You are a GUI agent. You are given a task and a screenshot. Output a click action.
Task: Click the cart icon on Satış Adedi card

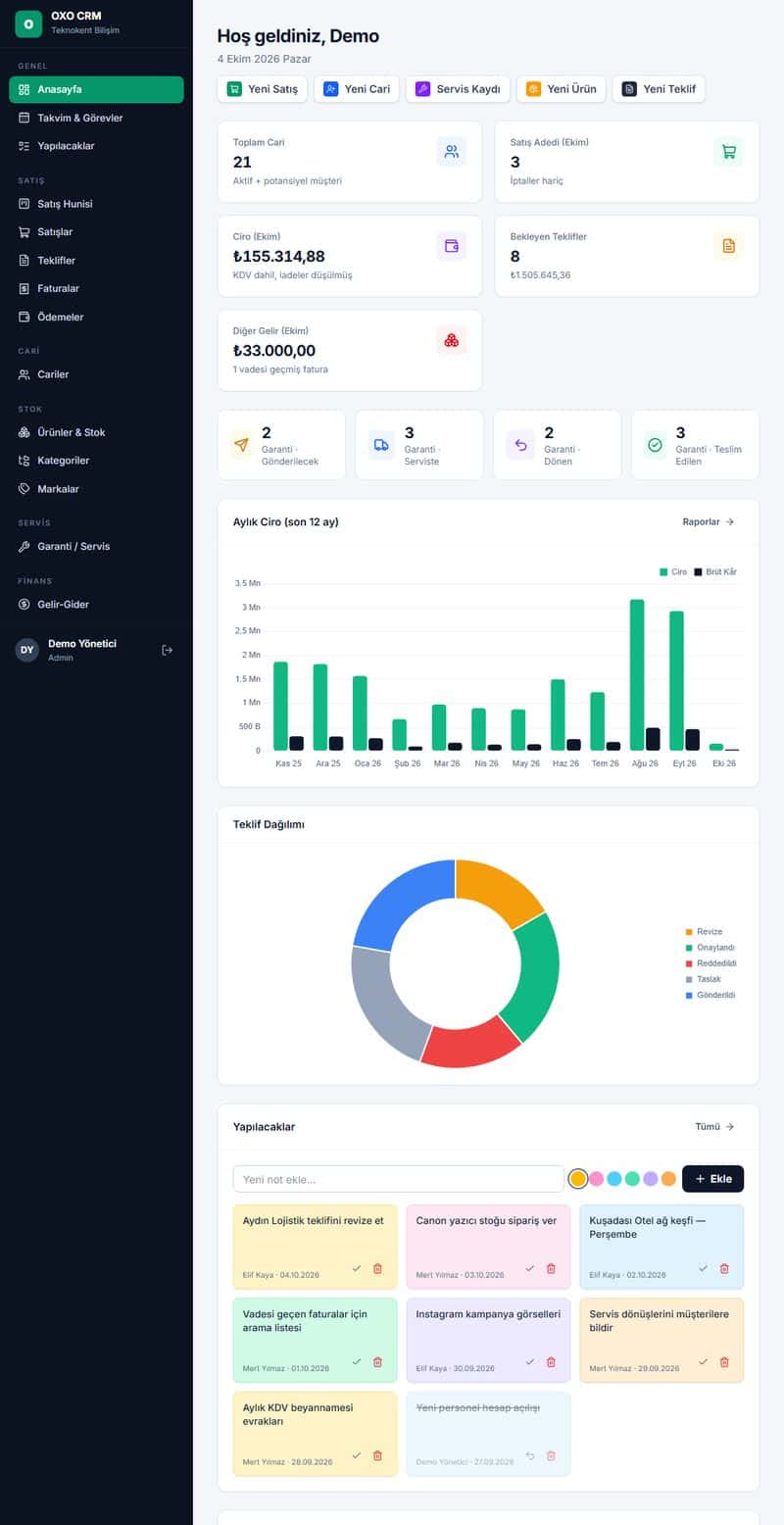pyautogui.click(x=728, y=152)
